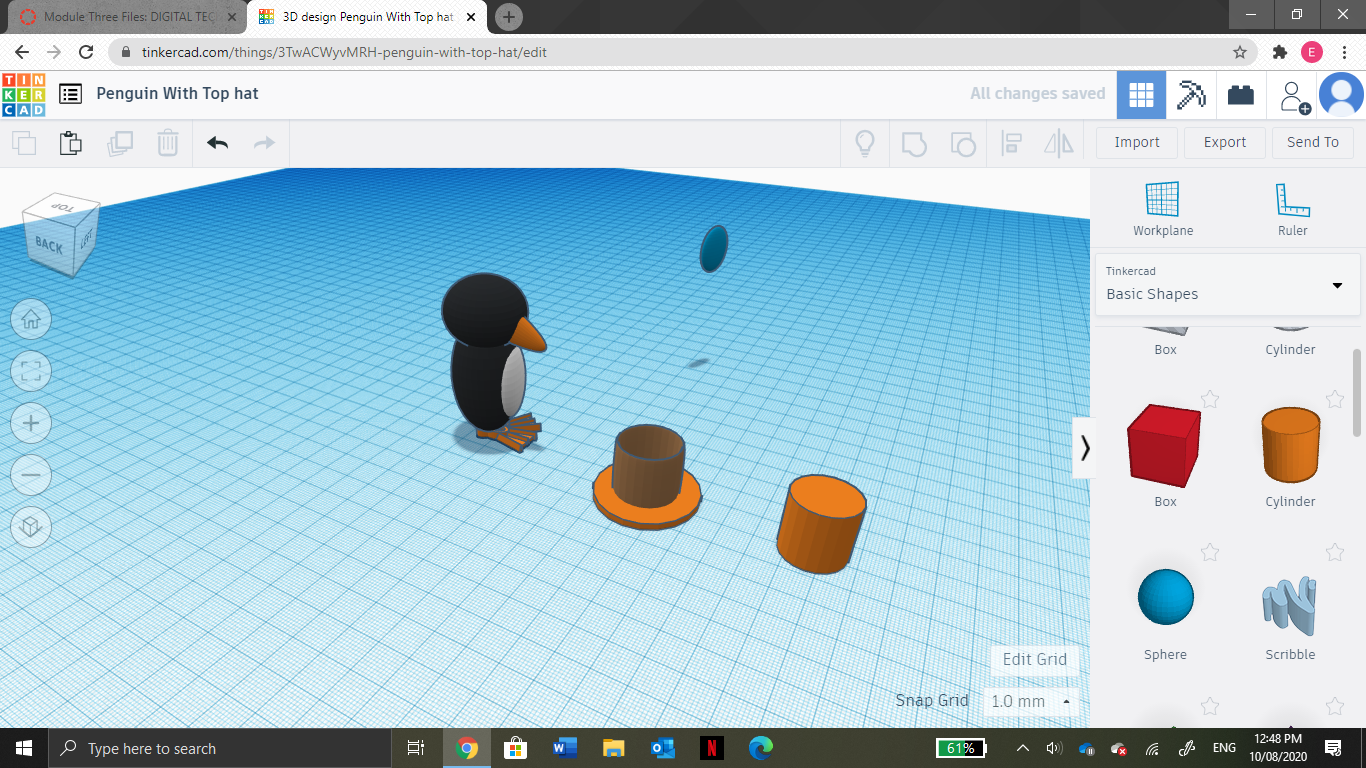Click the Home view icon
Viewport: 1366px width, 768px height.
point(31,320)
